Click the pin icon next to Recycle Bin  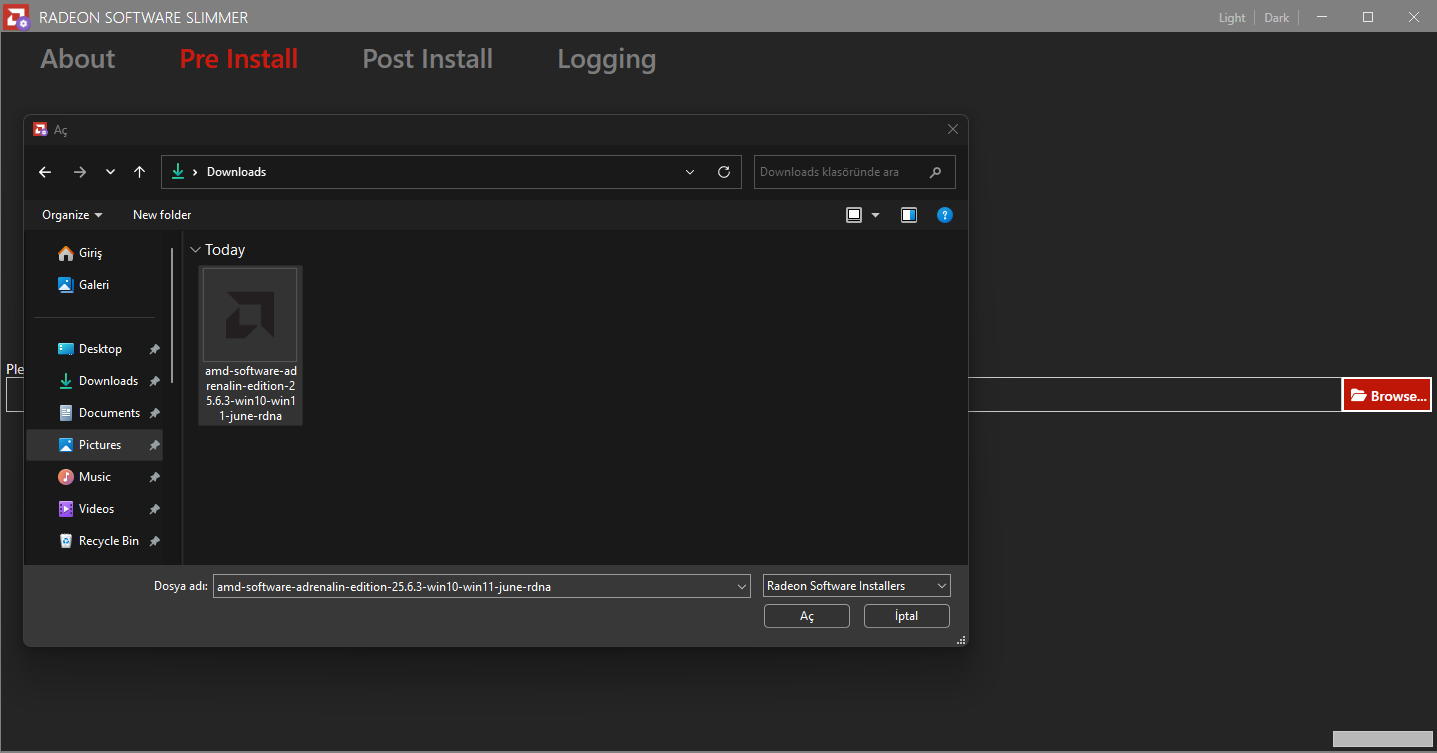[154, 541]
